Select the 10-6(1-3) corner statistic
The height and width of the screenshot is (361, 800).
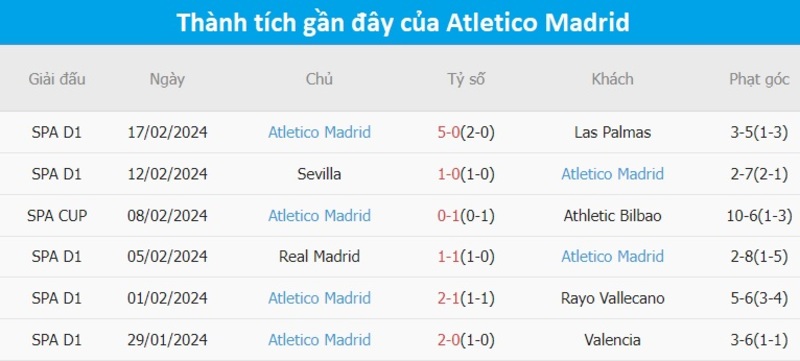759,216
